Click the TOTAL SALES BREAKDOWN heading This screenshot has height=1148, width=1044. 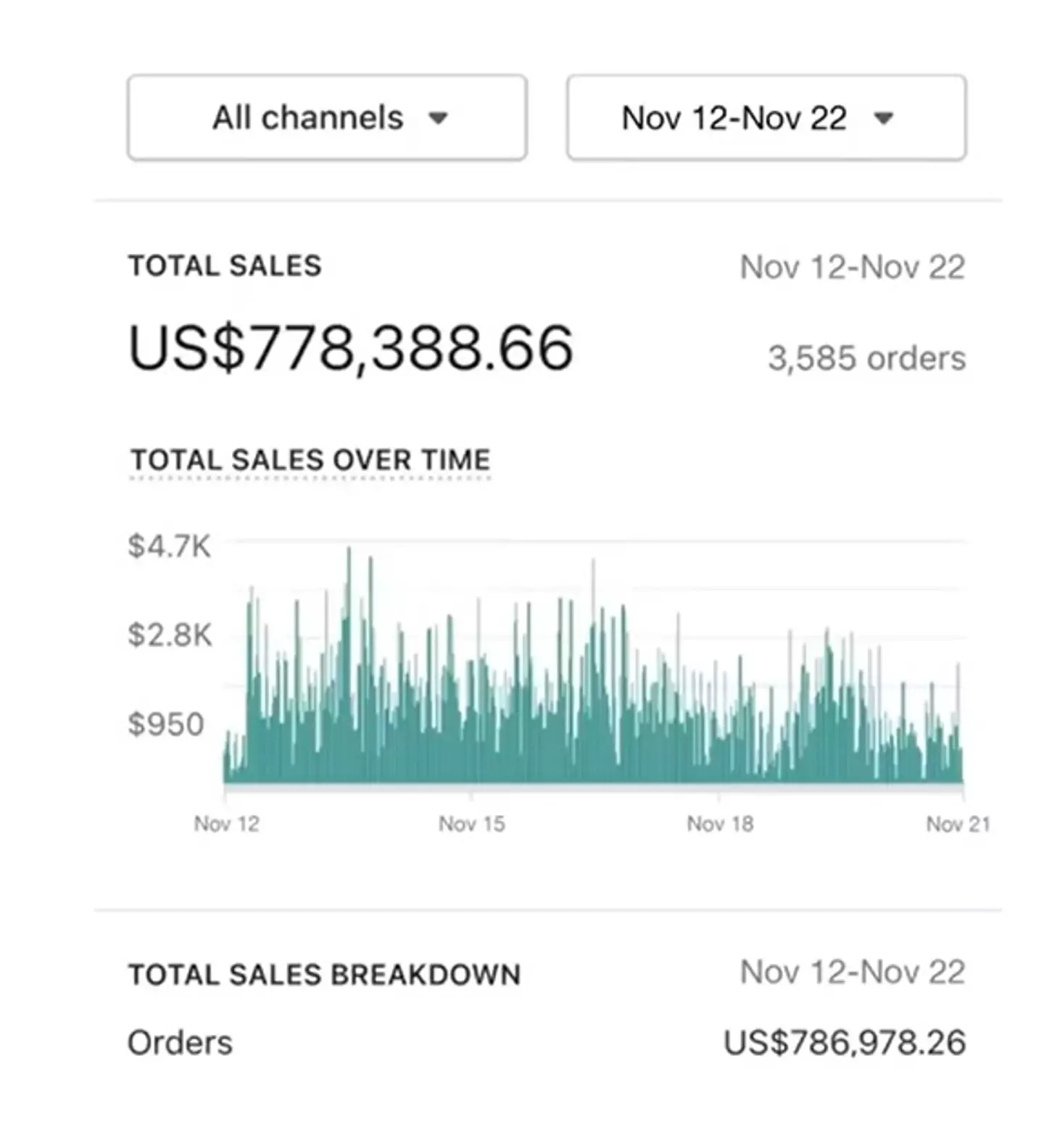tap(324, 975)
